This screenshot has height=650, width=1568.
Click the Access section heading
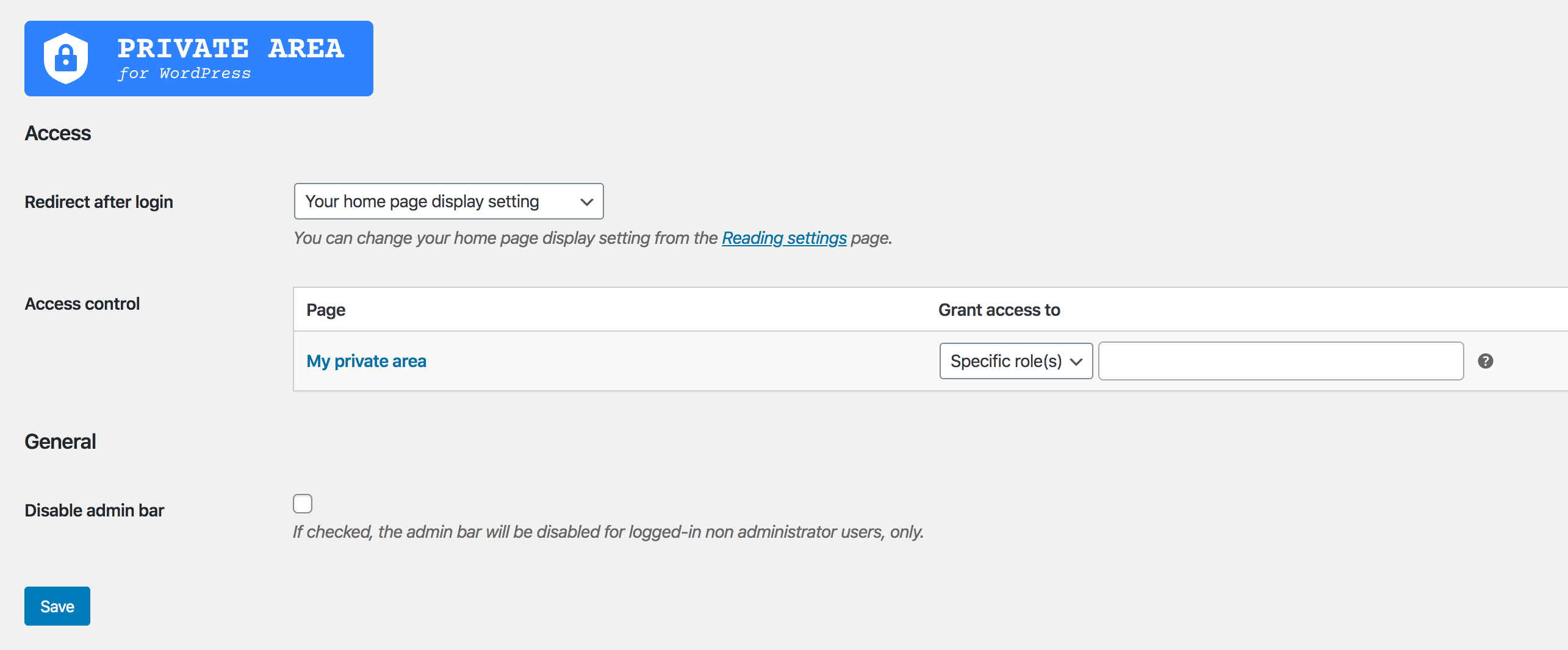pos(58,133)
